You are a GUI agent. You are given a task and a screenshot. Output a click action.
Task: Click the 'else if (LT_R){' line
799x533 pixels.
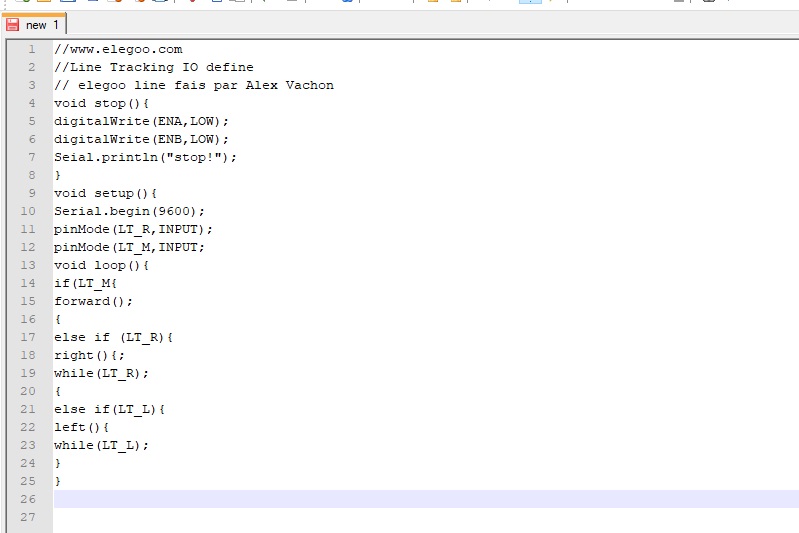pyautogui.click(x=114, y=337)
